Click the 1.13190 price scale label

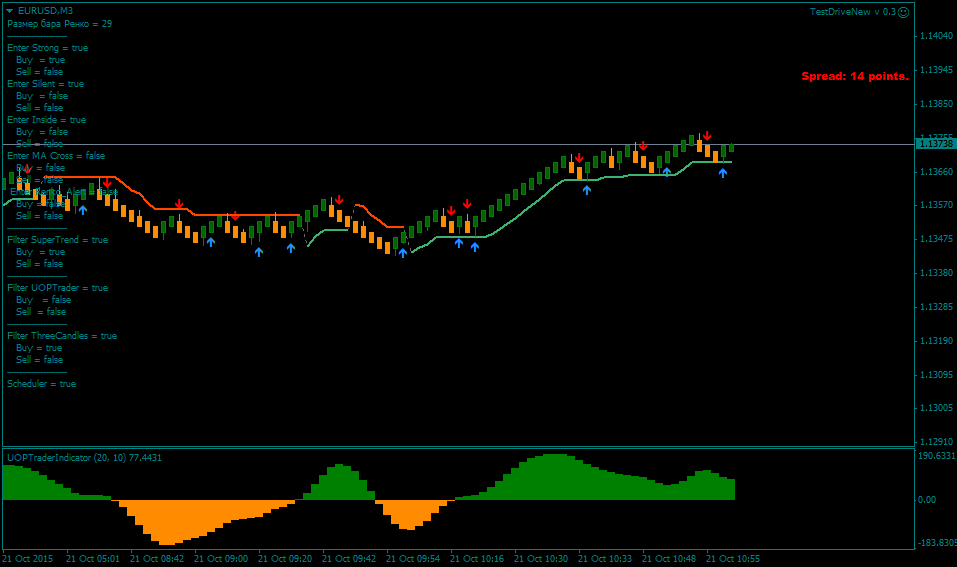click(x=936, y=341)
